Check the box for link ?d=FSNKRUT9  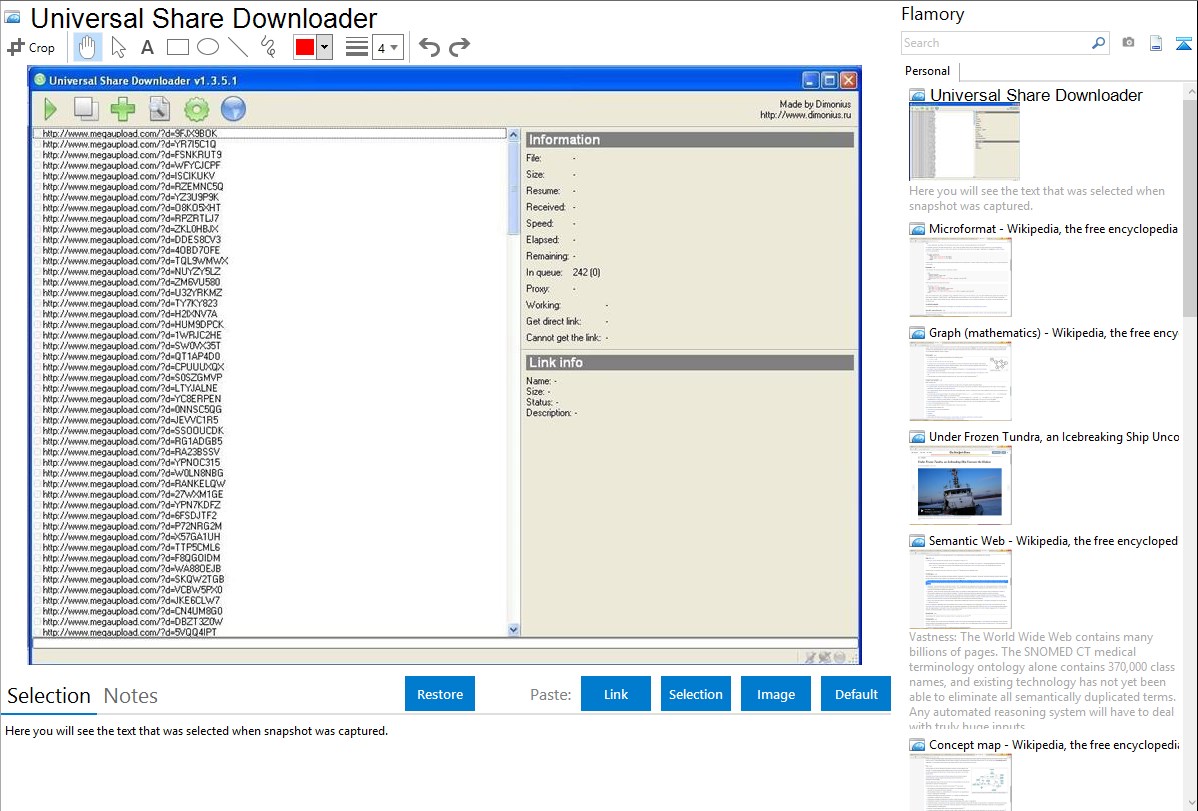(x=37, y=155)
